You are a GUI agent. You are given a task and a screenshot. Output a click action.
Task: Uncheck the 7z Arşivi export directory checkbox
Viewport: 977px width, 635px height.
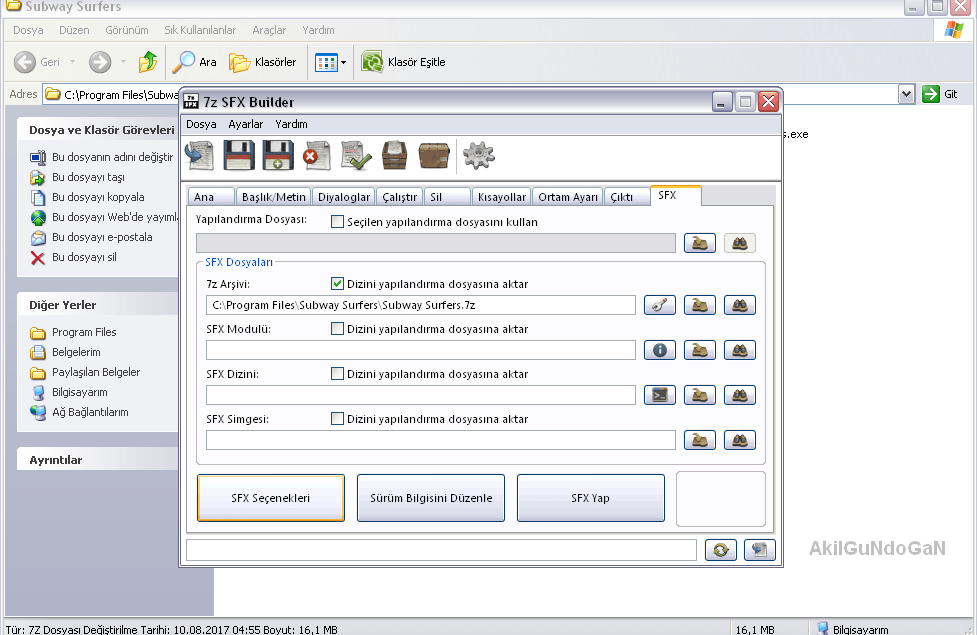pyautogui.click(x=337, y=284)
